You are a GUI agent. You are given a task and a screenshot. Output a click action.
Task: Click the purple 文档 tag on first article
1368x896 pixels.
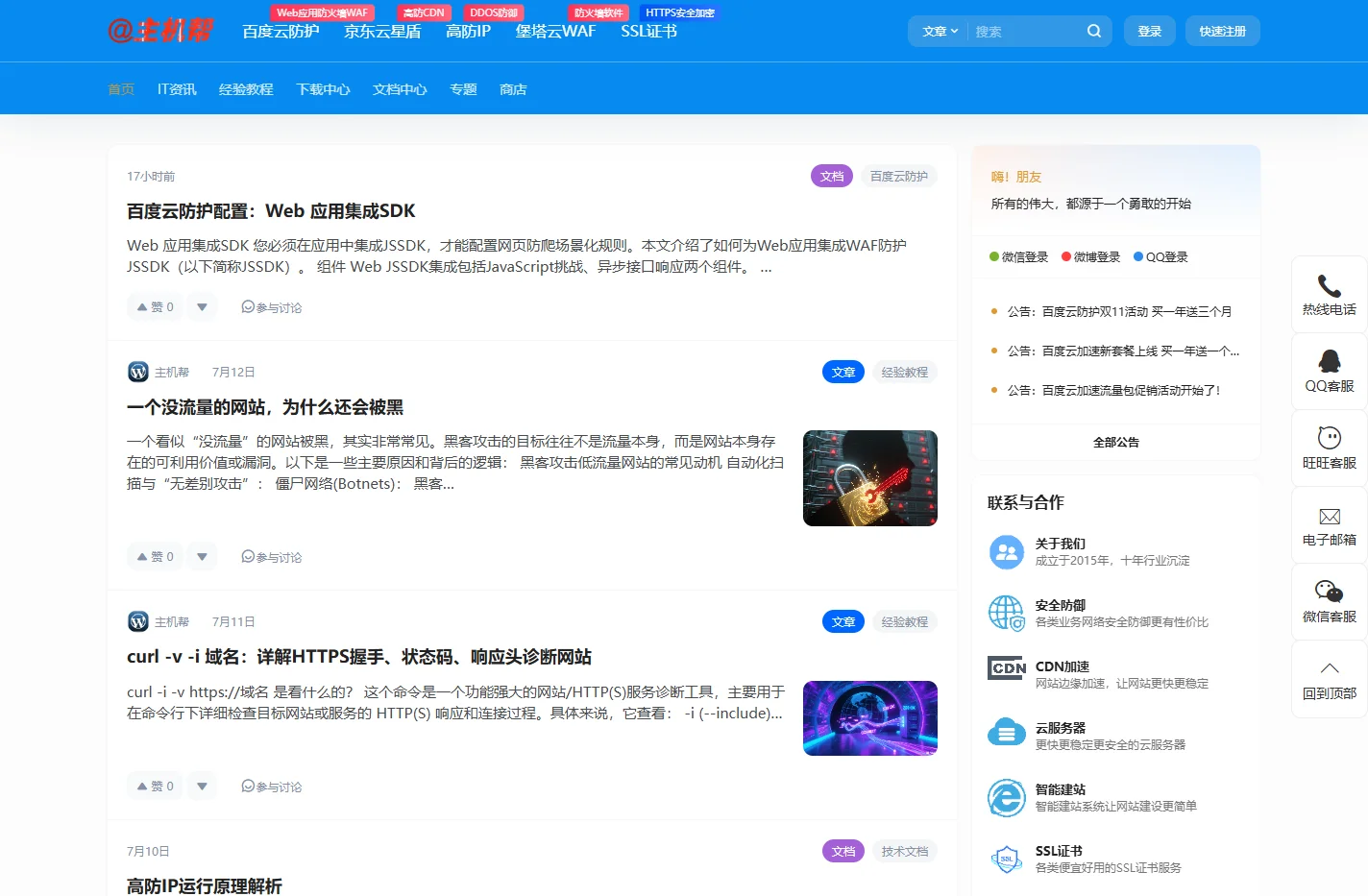832,176
